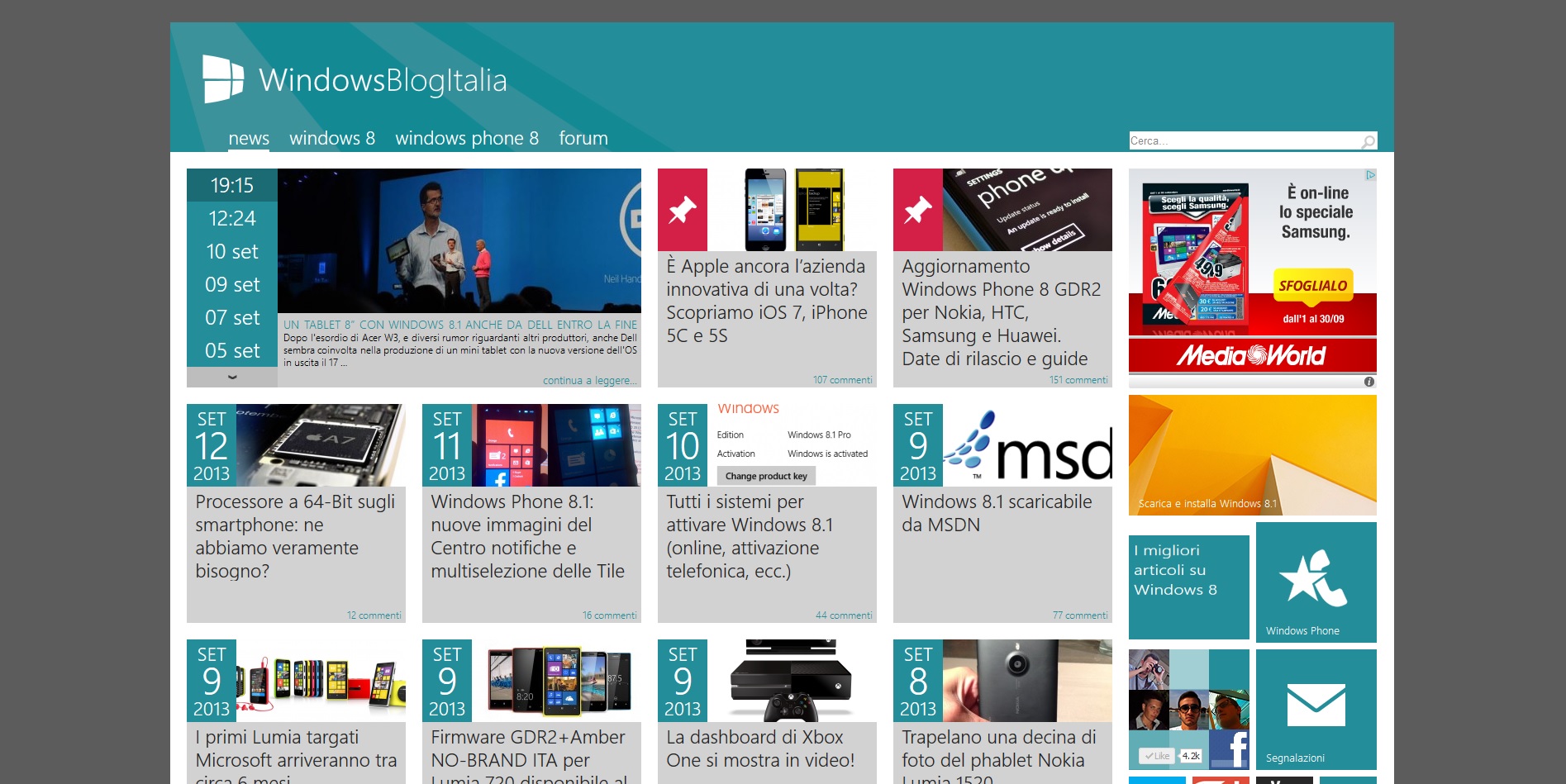Expand the timeline list with the down chevron

pyautogui.click(x=232, y=378)
